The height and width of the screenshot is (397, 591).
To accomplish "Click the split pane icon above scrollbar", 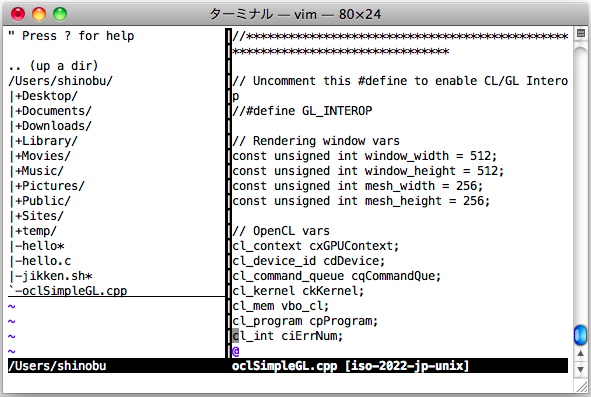I will click(581, 33).
